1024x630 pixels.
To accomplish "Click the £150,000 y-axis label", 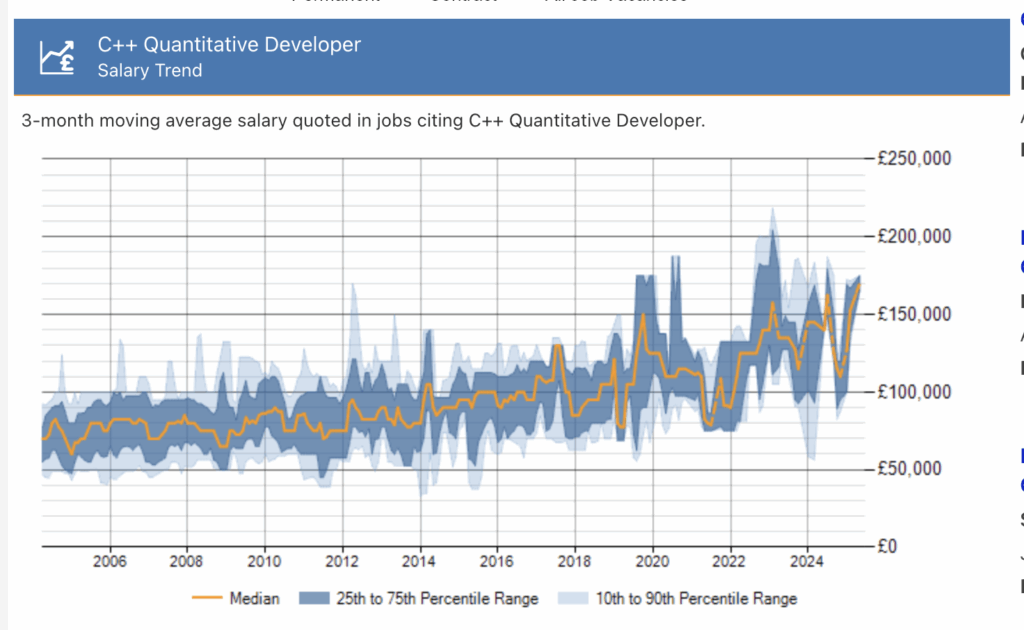I will click(x=914, y=314).
